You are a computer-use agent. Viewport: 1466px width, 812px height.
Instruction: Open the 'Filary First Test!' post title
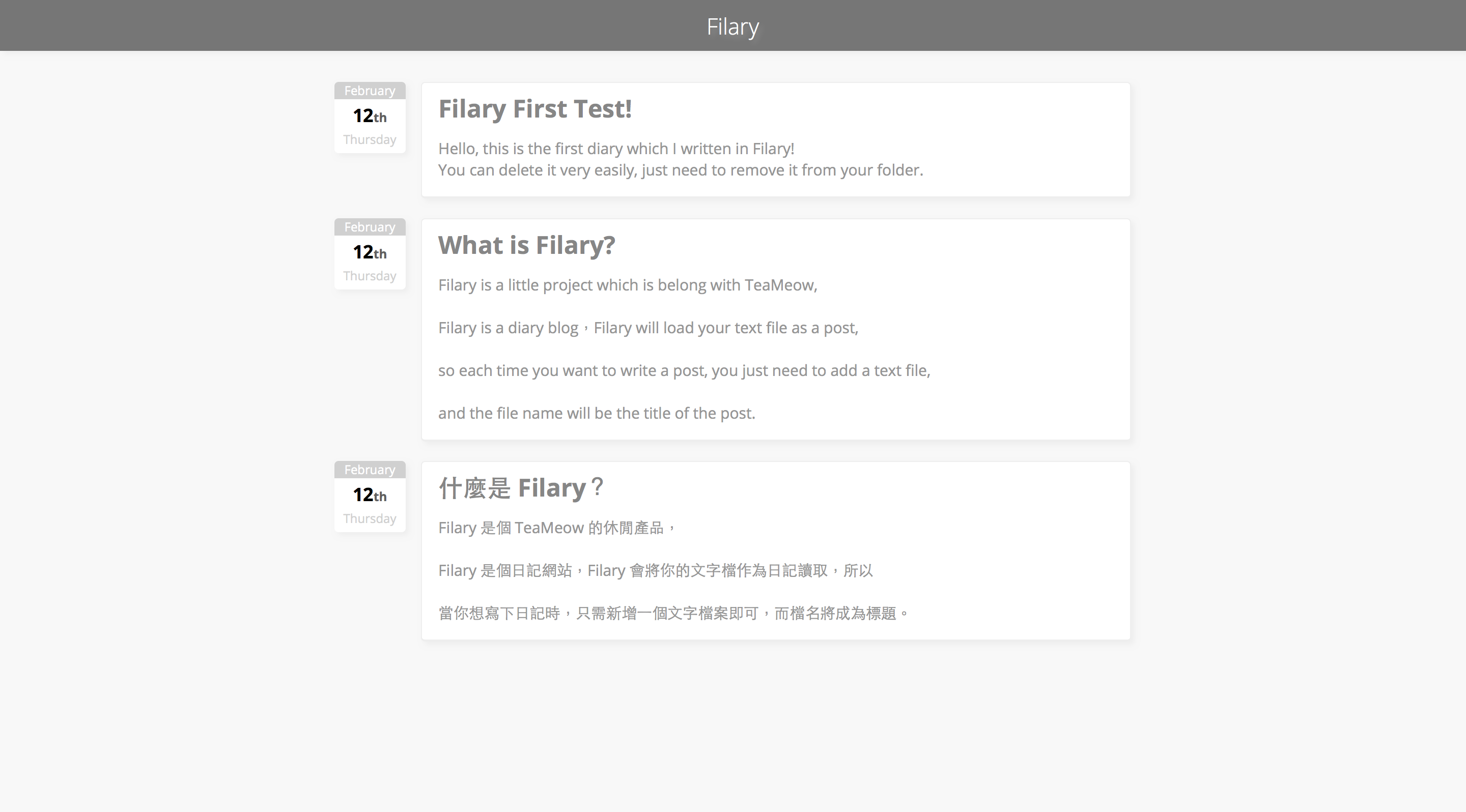[534, 108]
